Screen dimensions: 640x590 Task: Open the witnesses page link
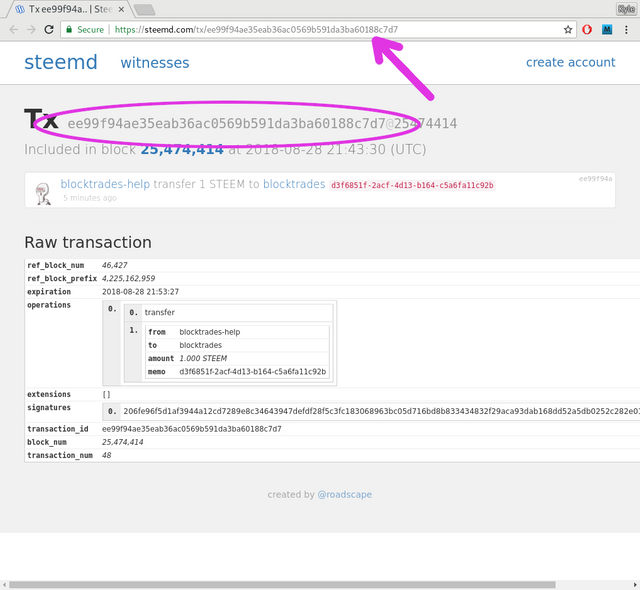(x=155, y=63)
